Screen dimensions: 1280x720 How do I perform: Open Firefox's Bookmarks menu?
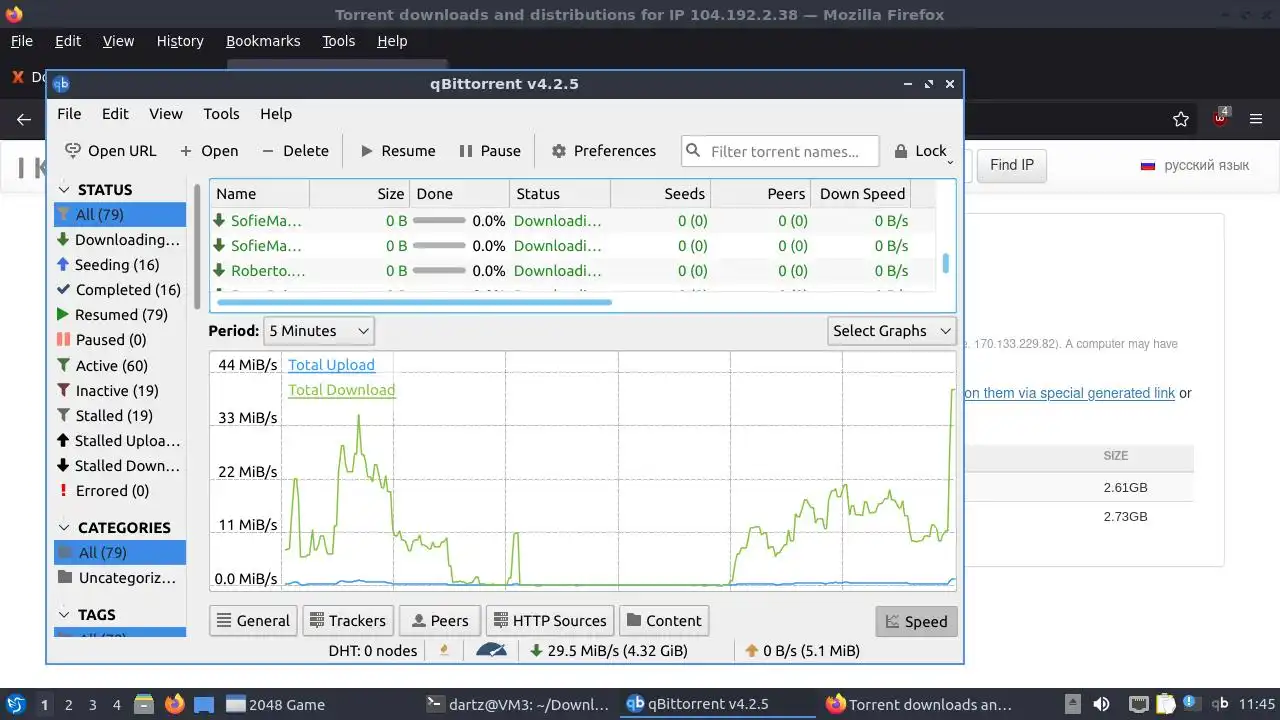pyautogui.click(x=263, y=41)
